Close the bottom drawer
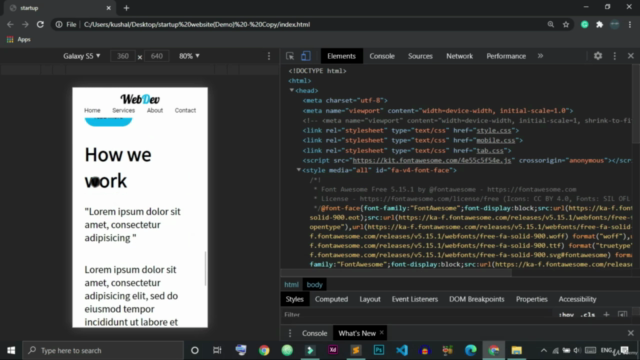 pyautogui.click(x=631, y=333)
